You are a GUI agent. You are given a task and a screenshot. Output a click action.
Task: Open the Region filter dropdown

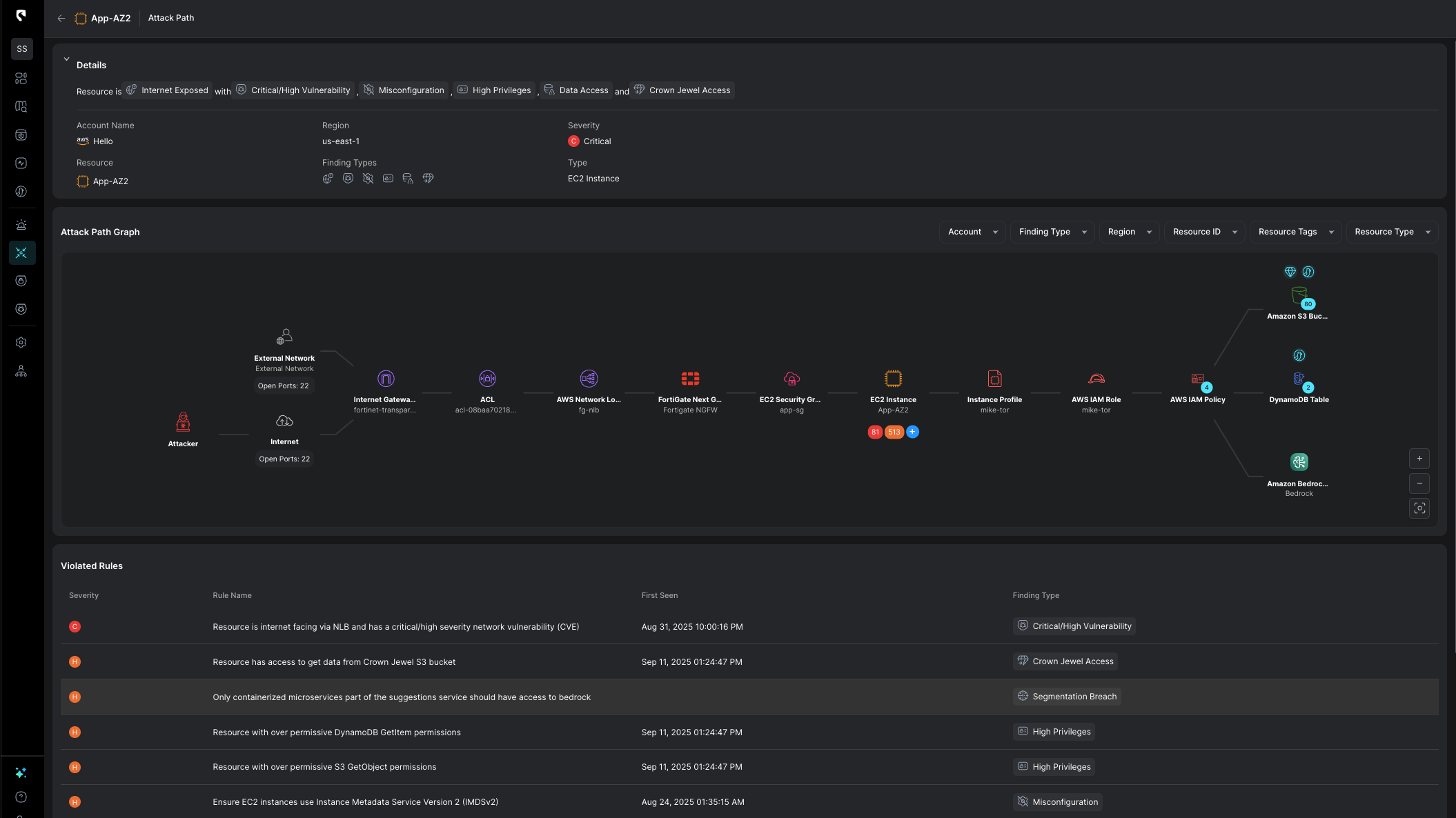pyautogui.click(x=1129, y=232)
